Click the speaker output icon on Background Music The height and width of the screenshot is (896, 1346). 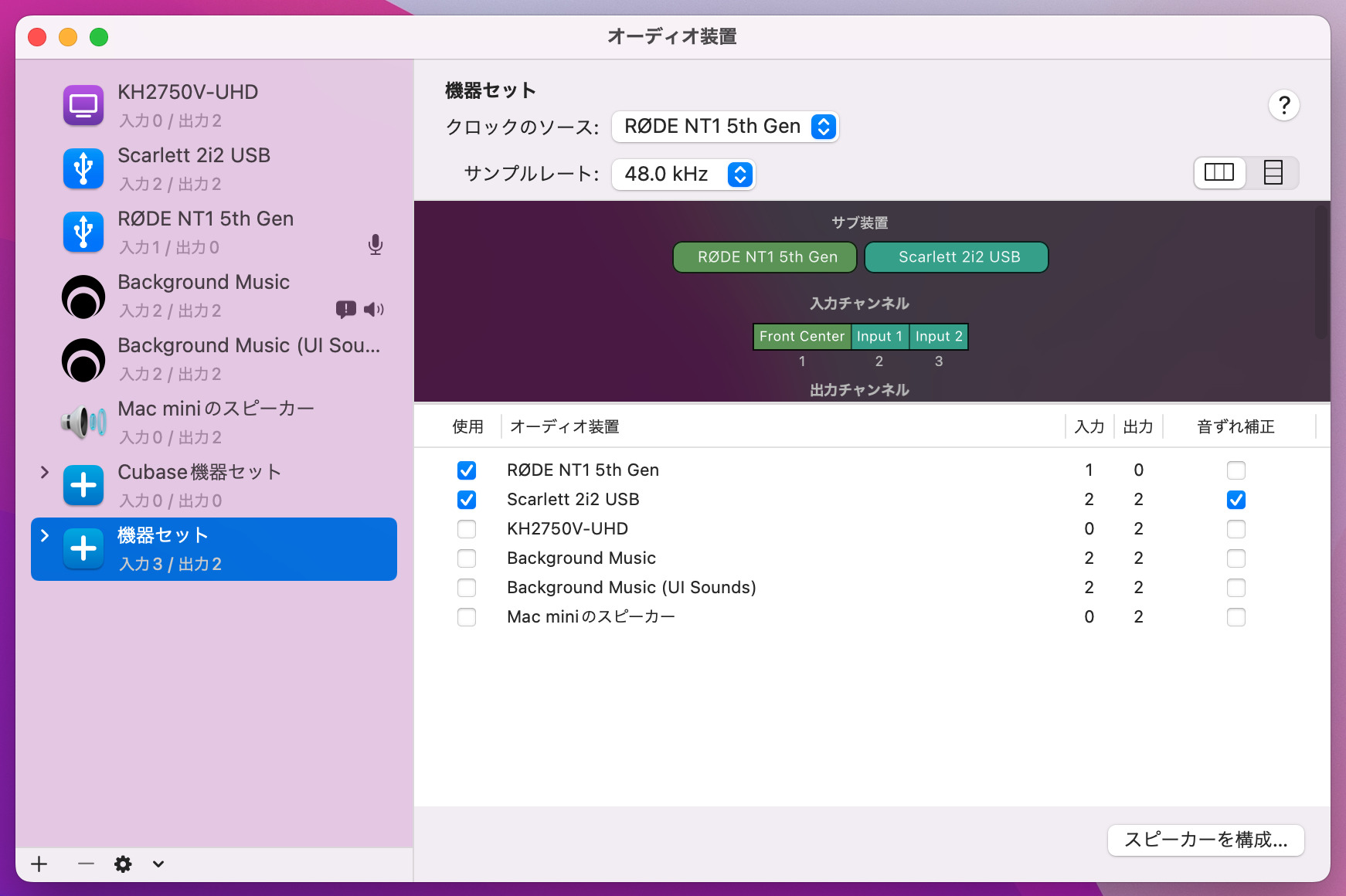click(374, 310)
